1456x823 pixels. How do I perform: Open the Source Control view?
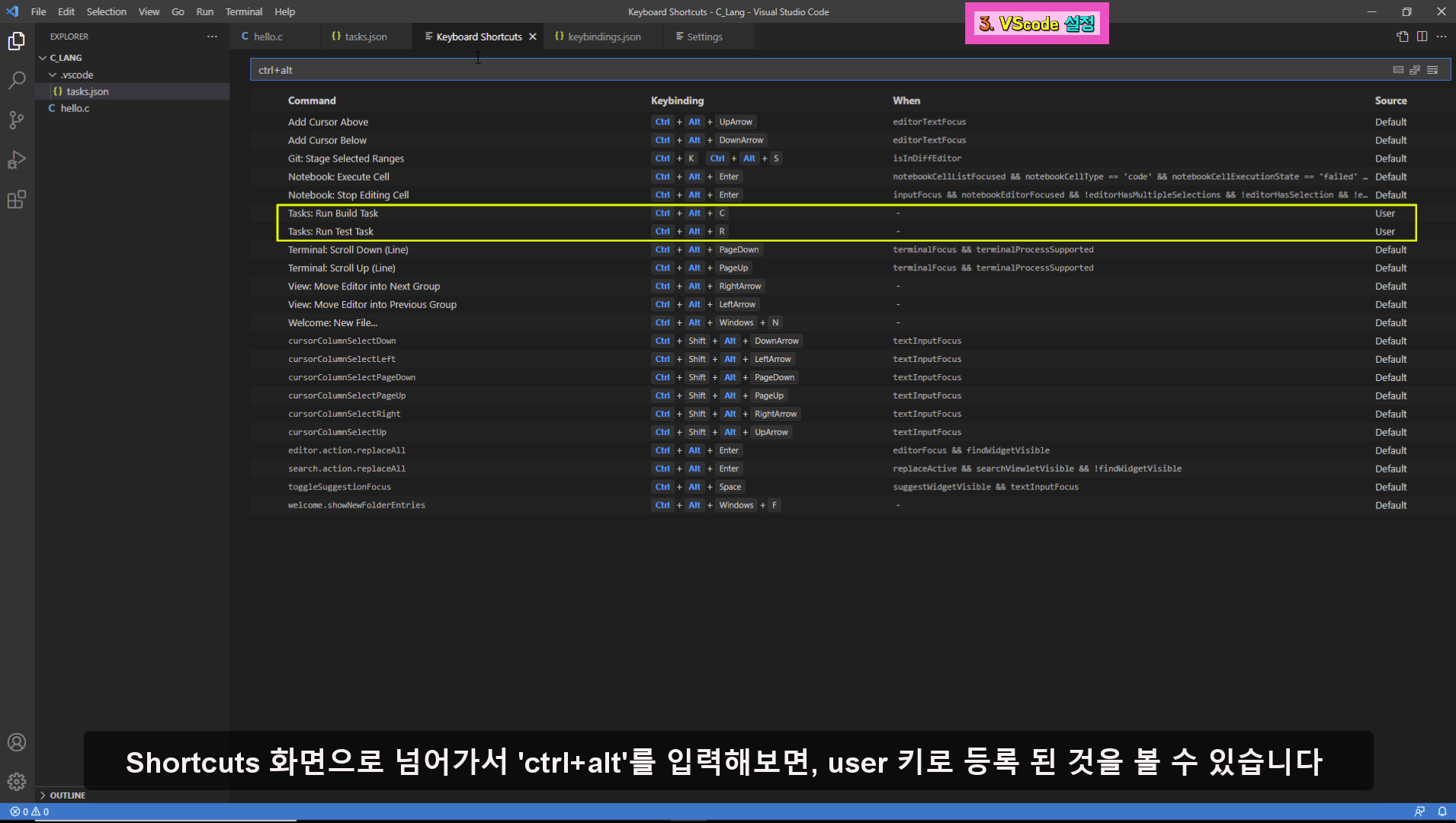17,120
